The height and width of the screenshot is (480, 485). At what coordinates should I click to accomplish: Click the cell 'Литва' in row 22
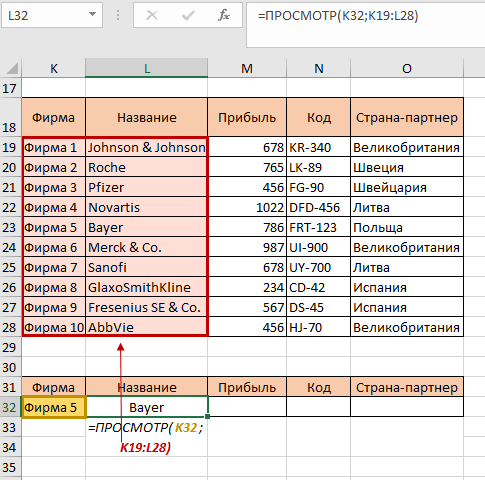coord(407,207)
